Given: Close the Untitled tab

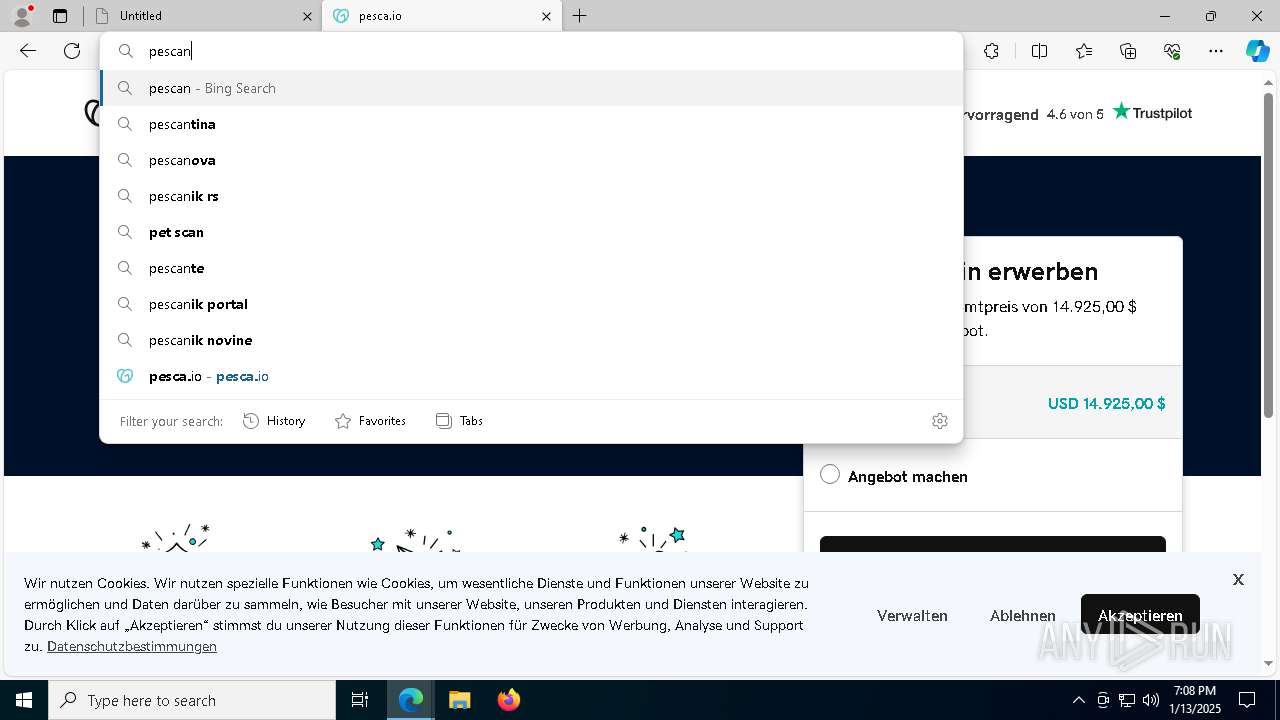Looking at the screenshot, I should coord(307,16).
